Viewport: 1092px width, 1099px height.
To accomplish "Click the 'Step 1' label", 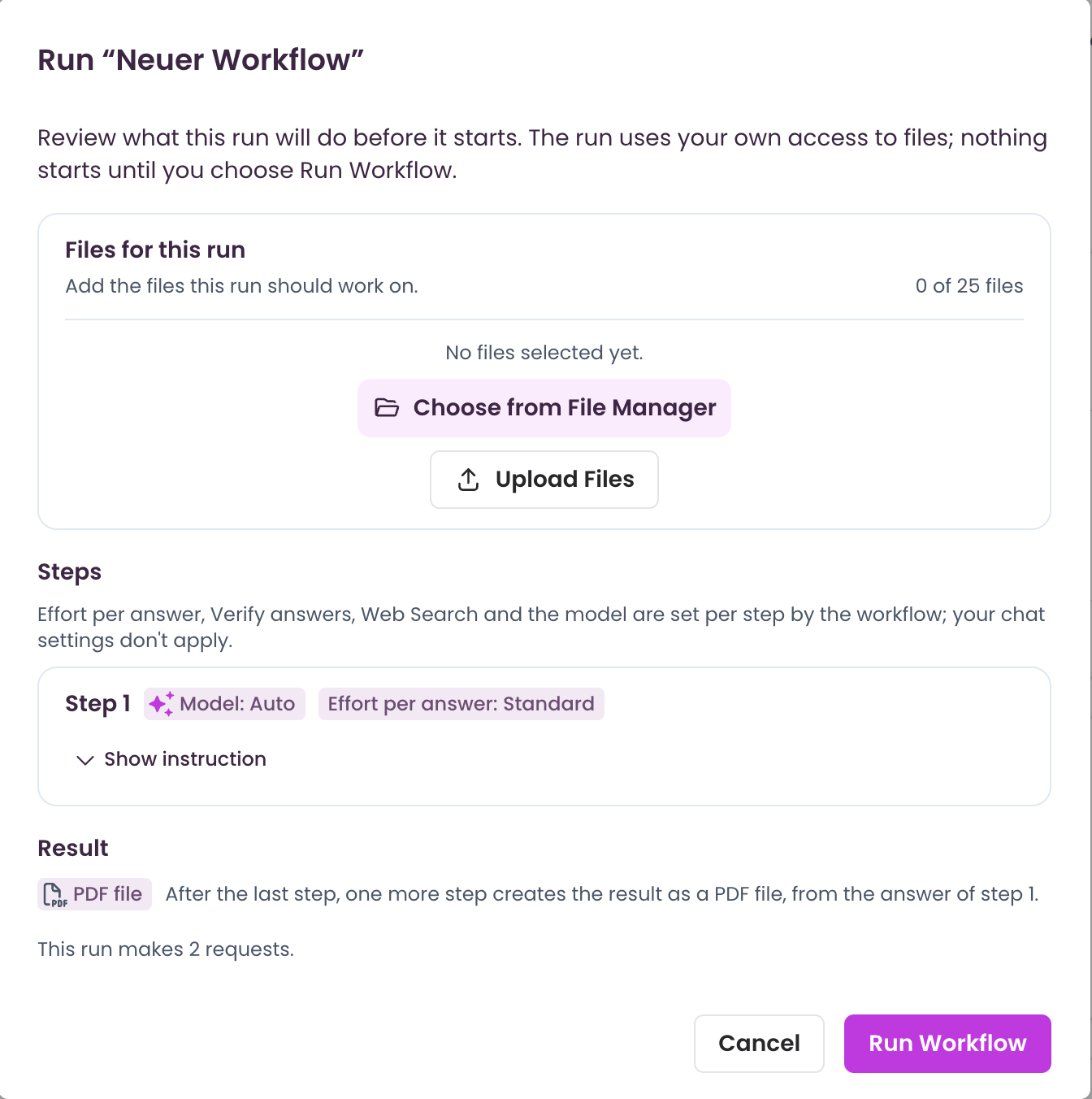I will [98, 704].
